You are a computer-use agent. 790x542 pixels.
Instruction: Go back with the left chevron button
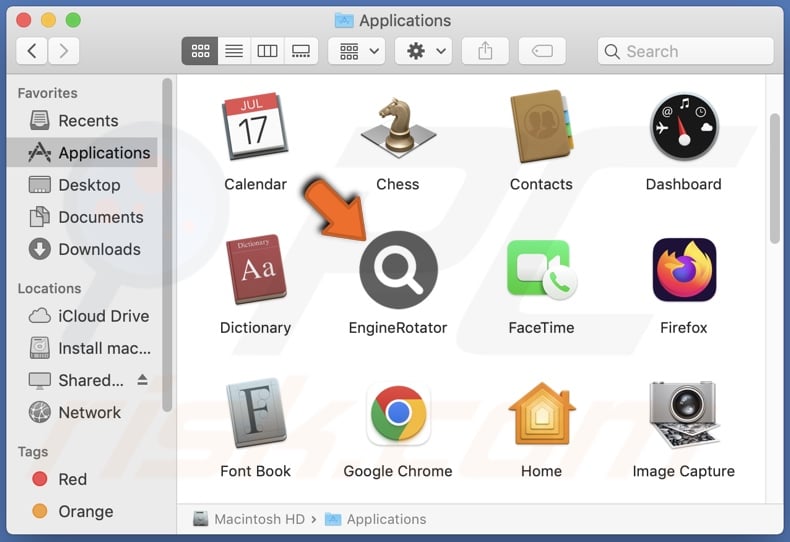32,51
